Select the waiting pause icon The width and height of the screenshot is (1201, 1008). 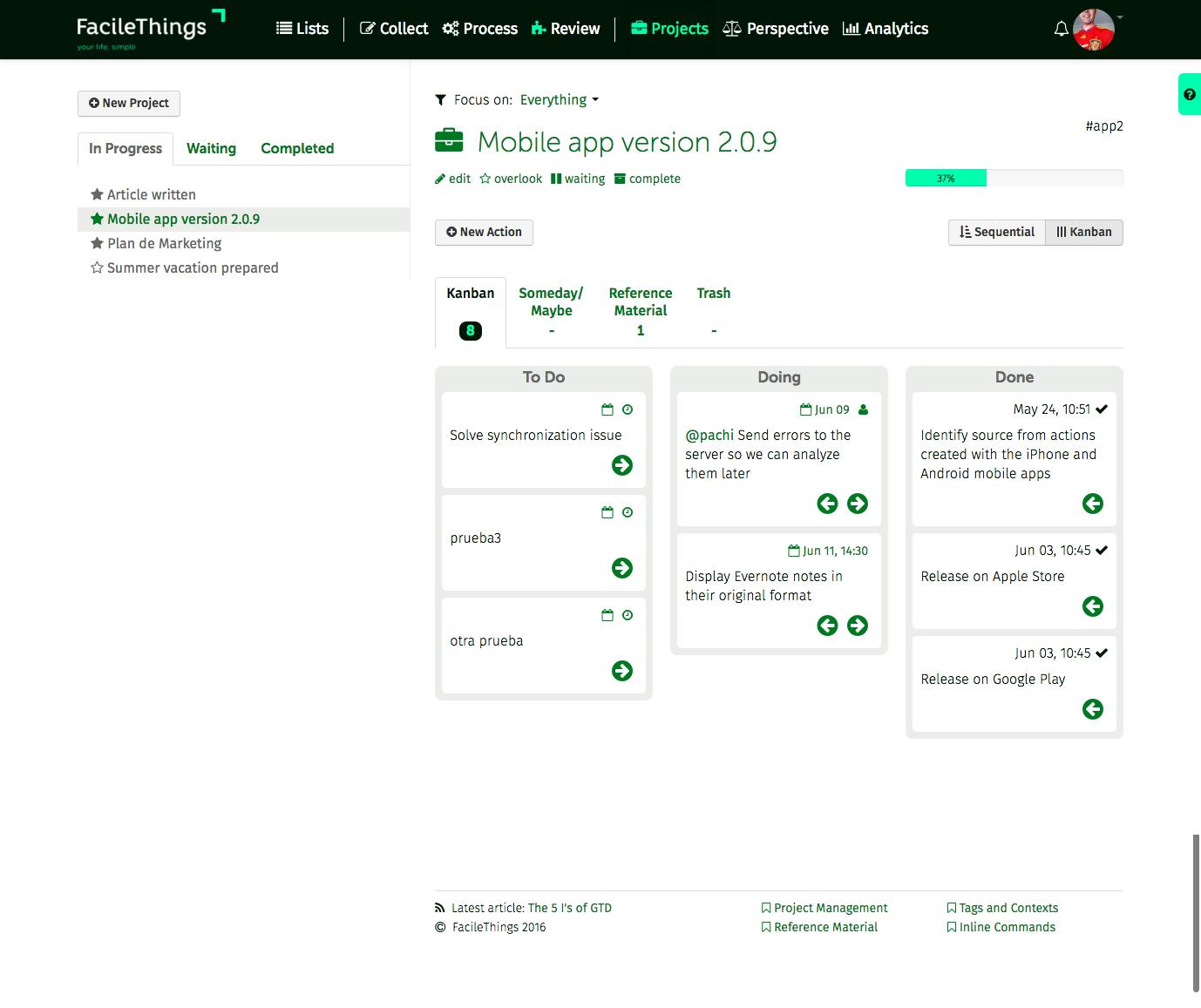557,178
